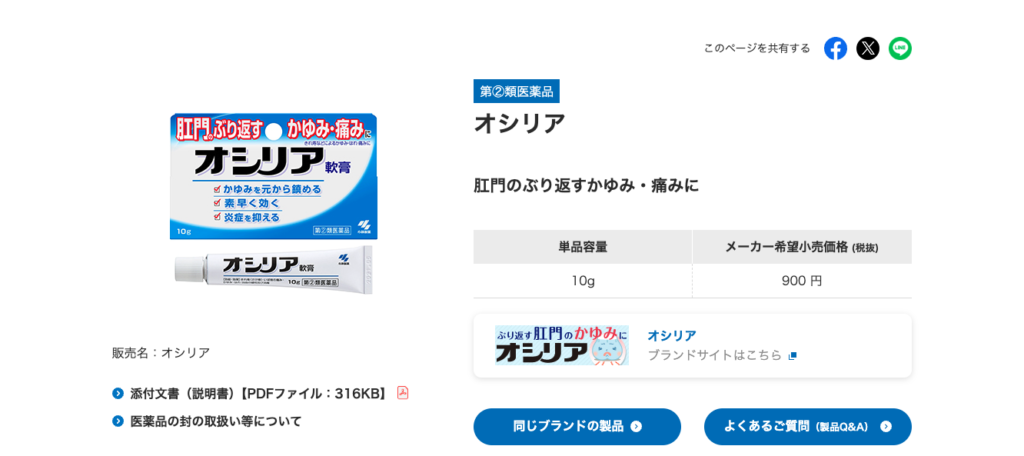Open ブランドサイトはこちら link
This screenshot has height=456, width=1024.
point(714,355)
